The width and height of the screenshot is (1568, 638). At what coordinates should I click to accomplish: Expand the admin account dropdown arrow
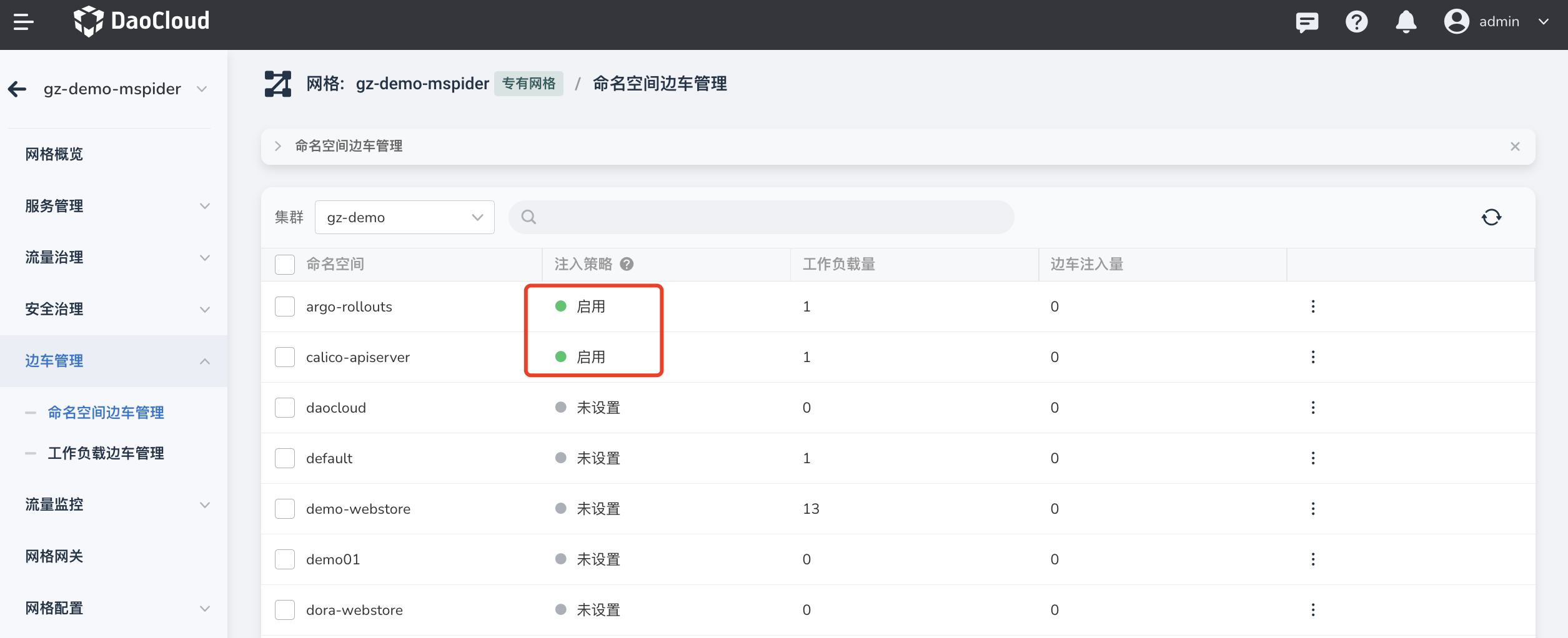tap(1543, 22)
